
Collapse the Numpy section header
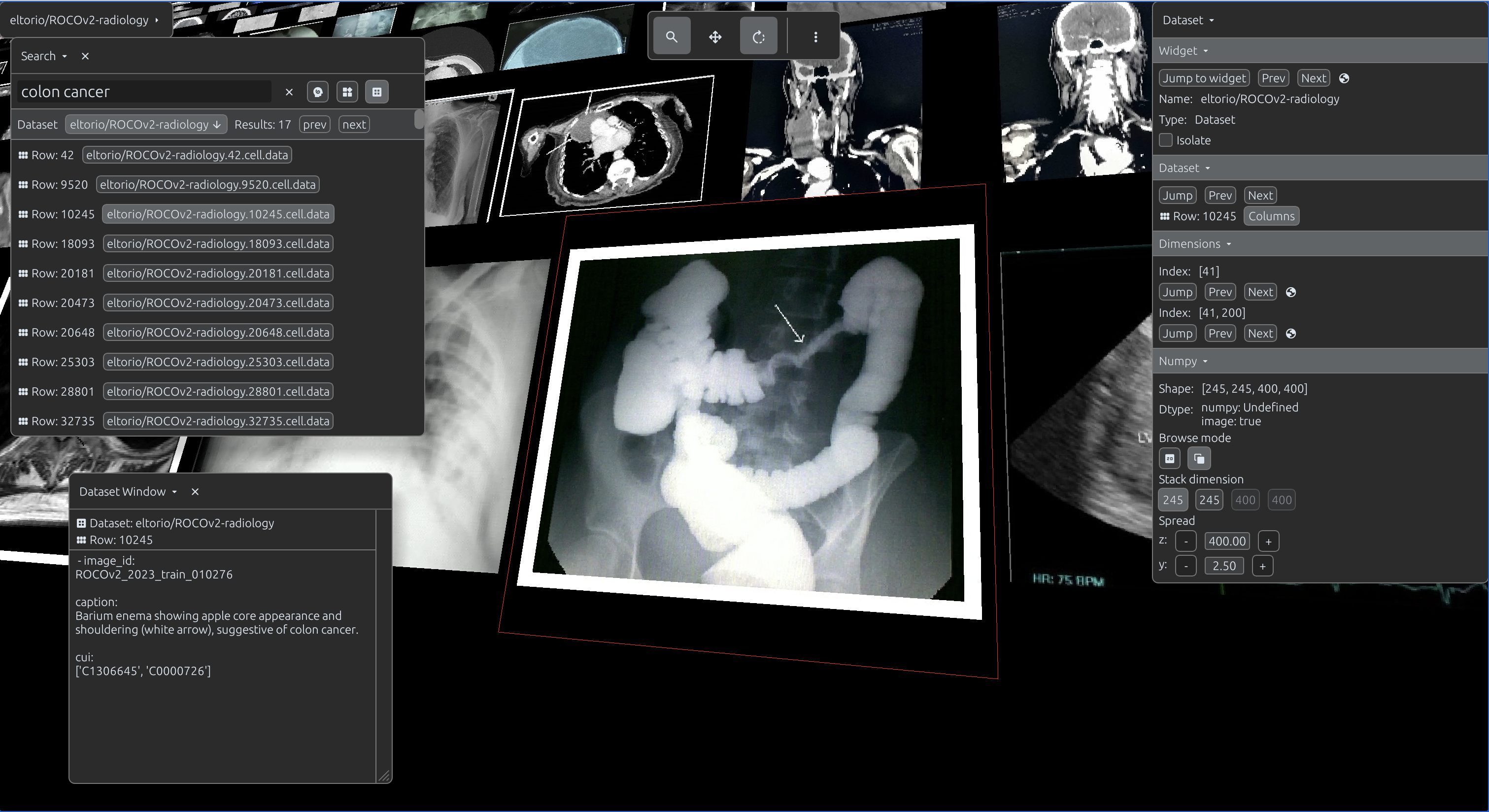(x=1183, y=361)
